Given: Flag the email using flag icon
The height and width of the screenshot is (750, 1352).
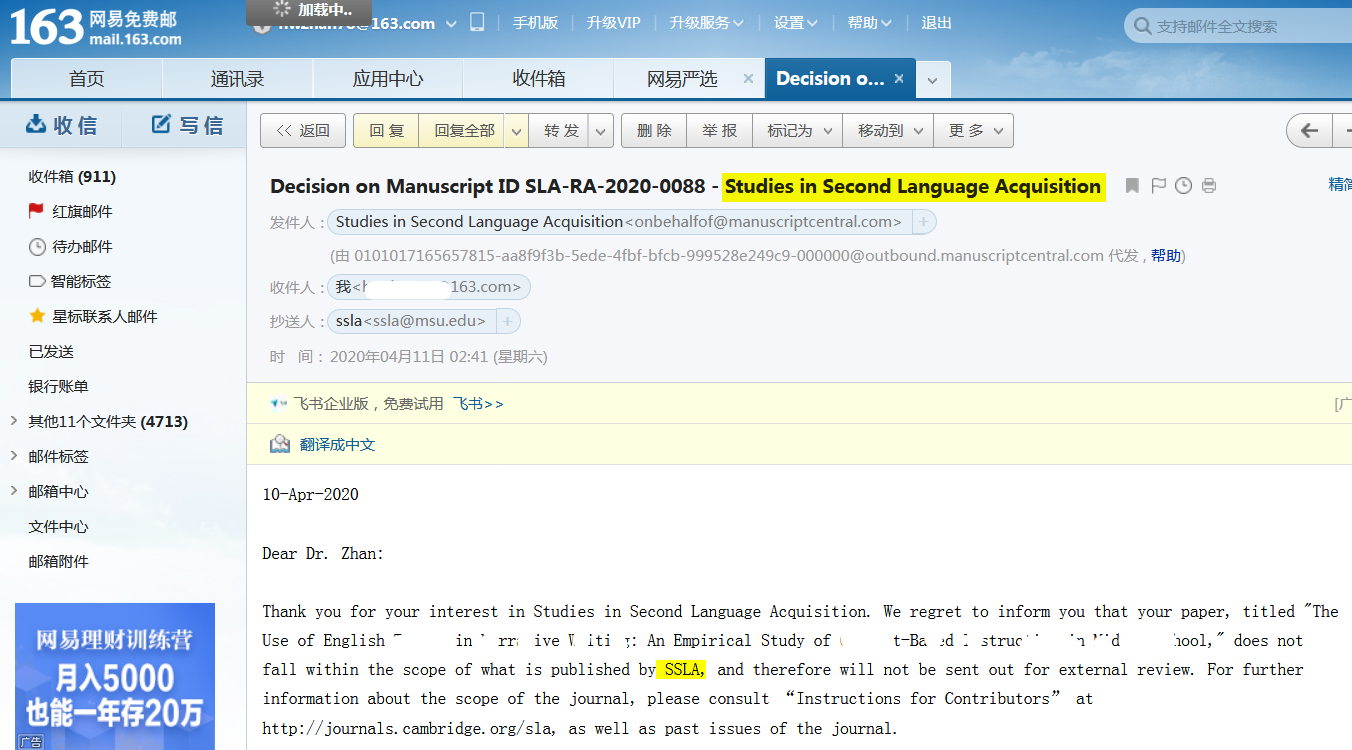Looking at the screenshot, I should 1158,186.
